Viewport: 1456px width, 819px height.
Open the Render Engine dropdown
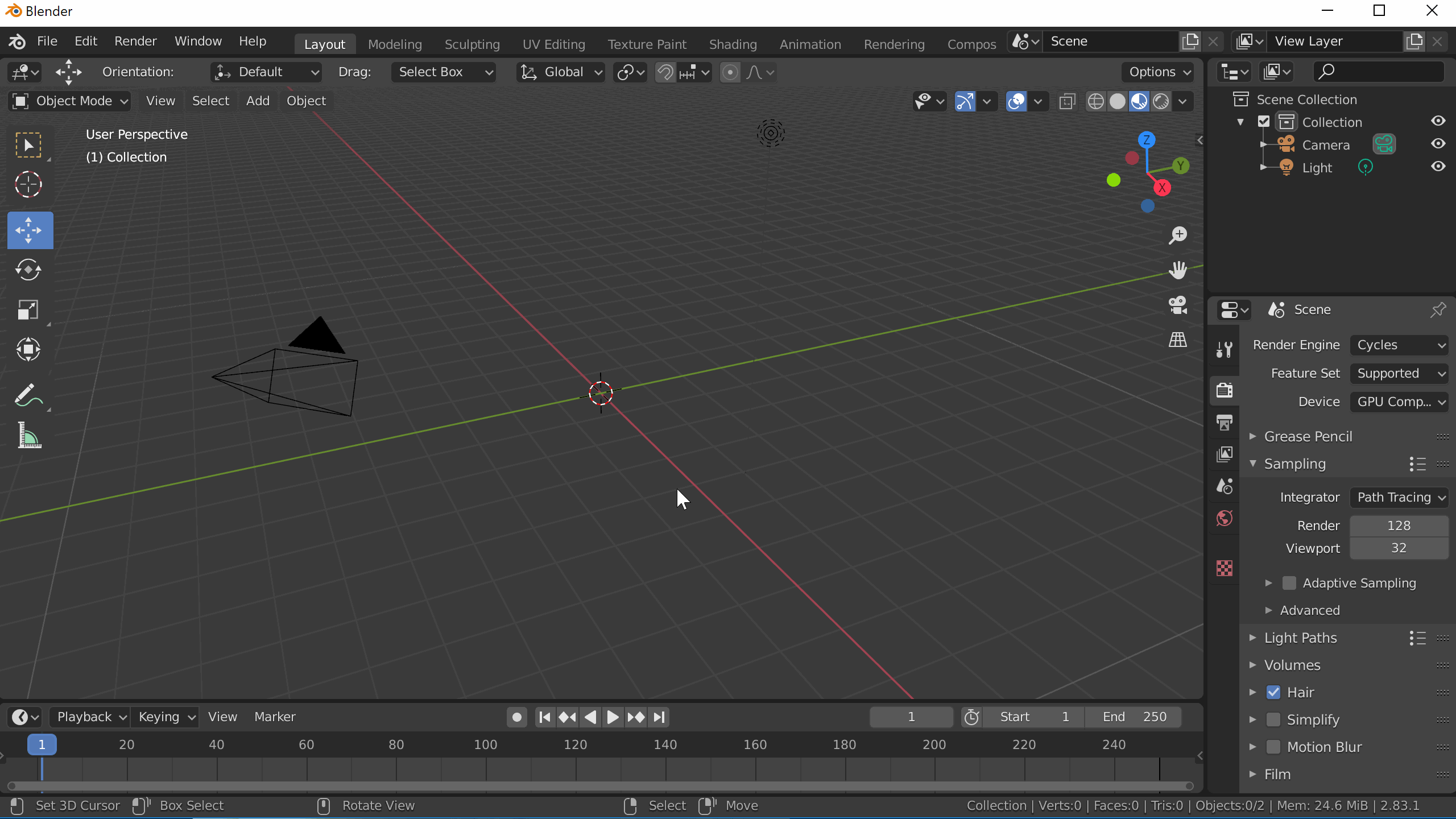point(1399,345)
